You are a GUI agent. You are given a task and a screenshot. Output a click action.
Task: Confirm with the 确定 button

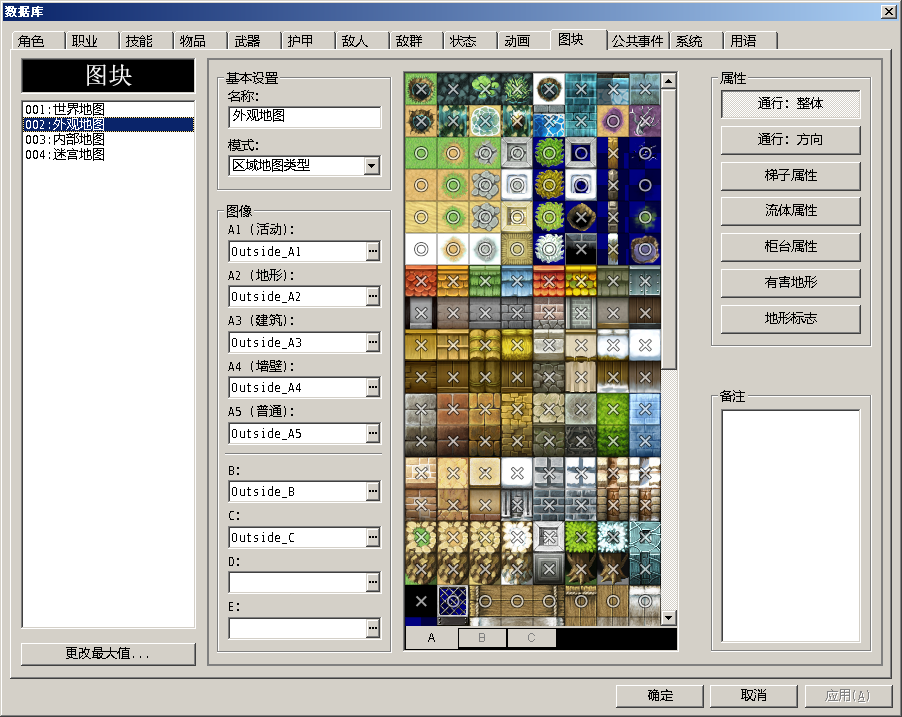point(660,696)
